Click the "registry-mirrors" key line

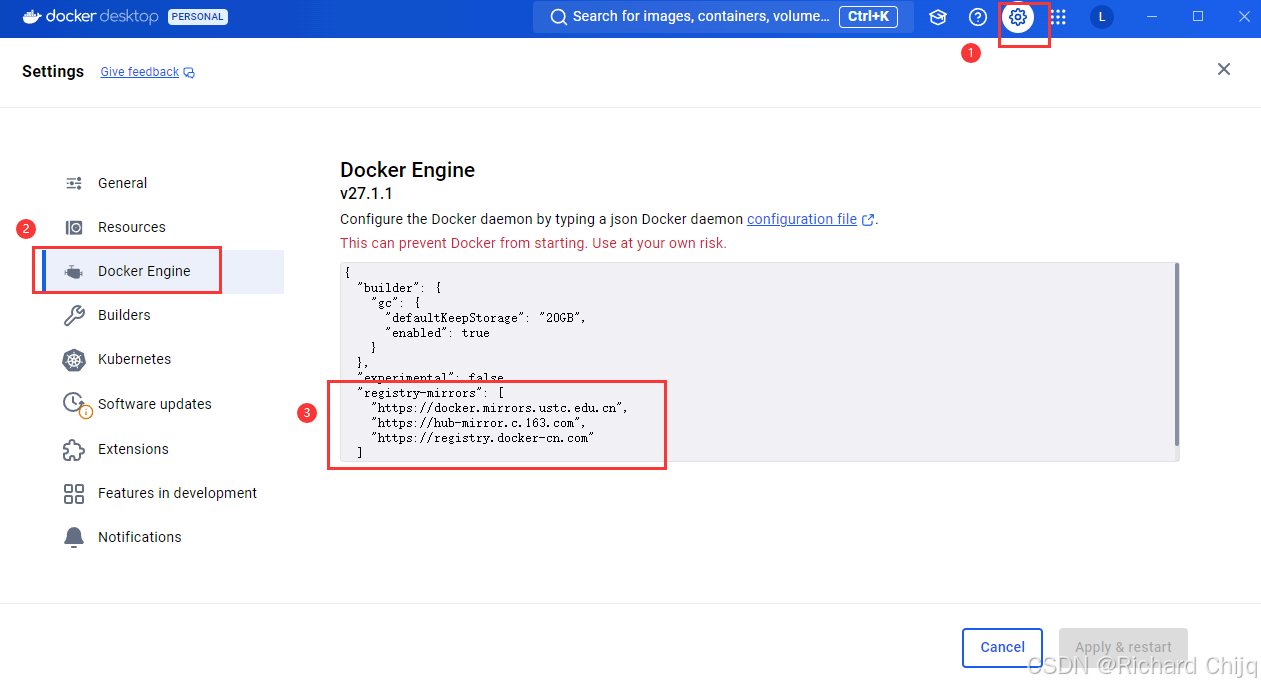point(431,393)
